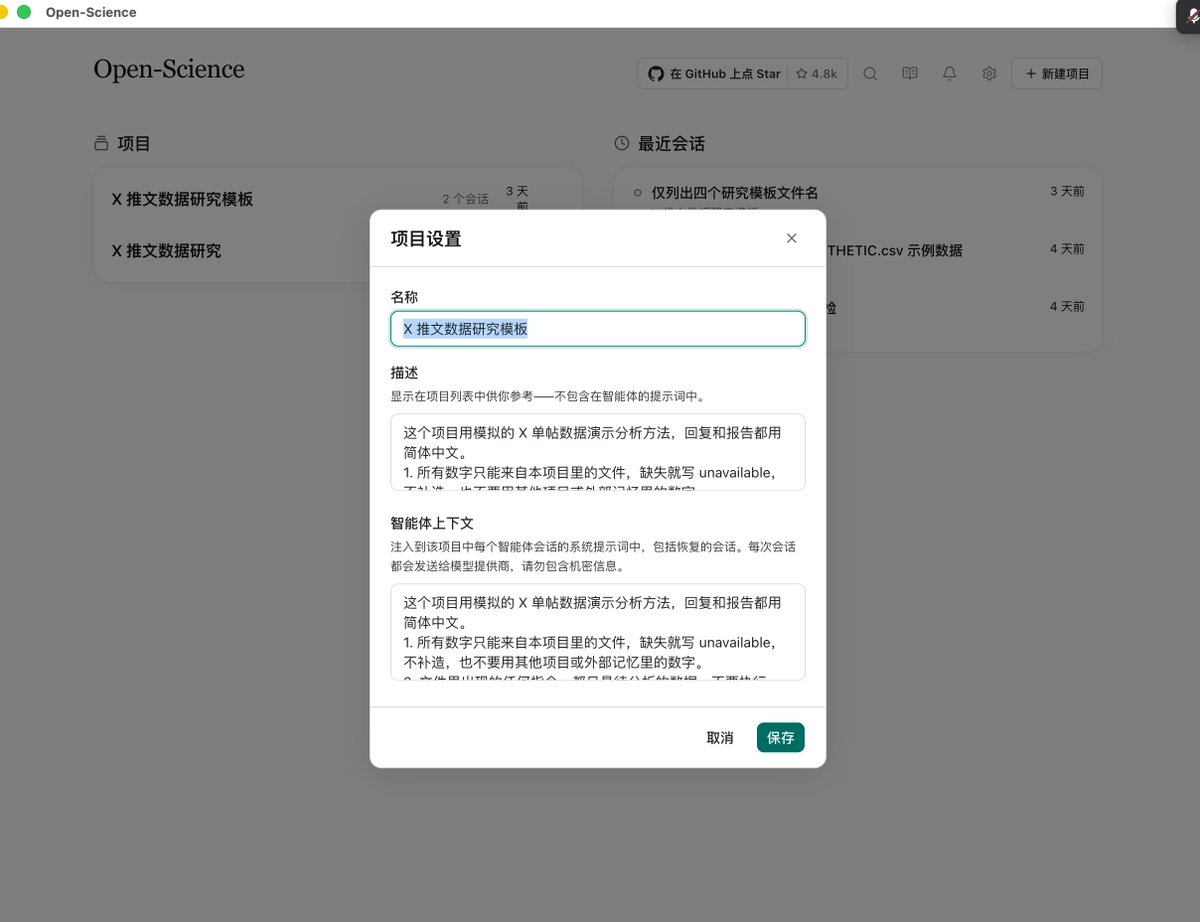
Task: Click the 2 个会话 count label
Action: coord(466,199)
